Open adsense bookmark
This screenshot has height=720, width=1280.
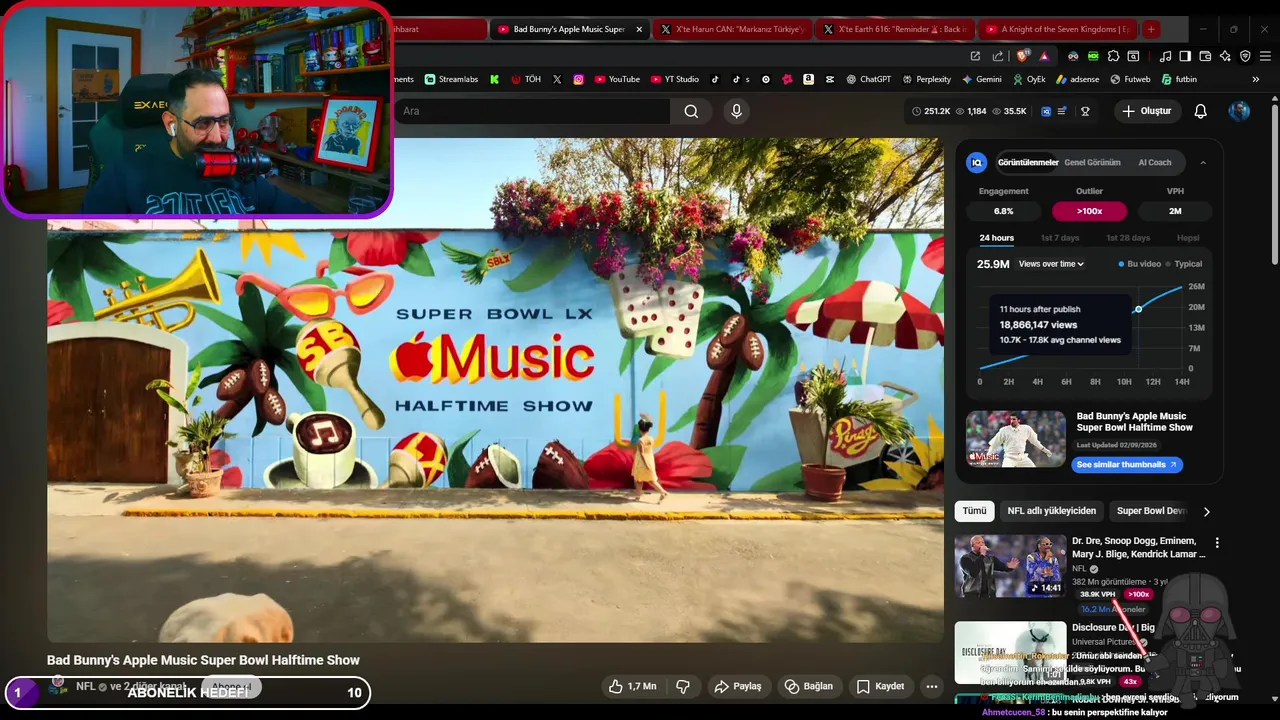(x=1076, y=79)
